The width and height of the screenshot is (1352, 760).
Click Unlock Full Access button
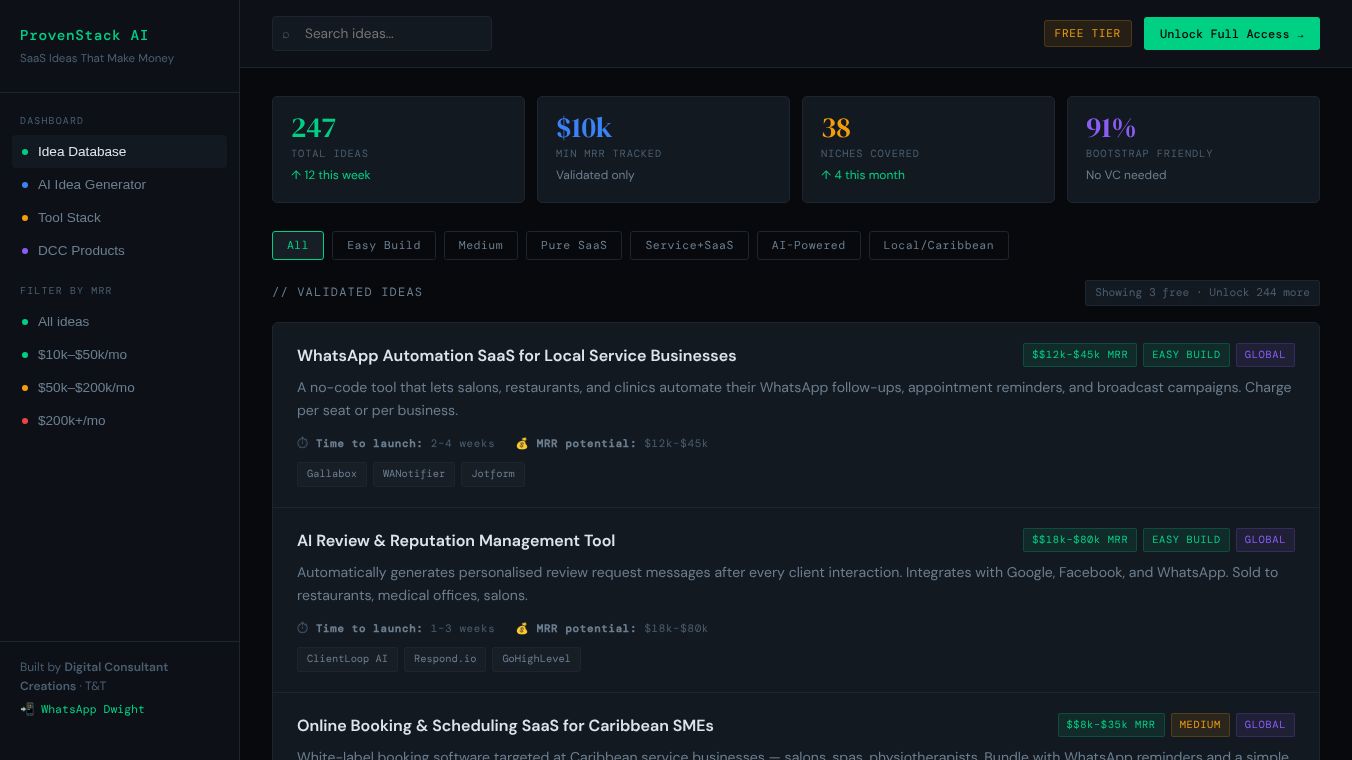[1232, 33]
